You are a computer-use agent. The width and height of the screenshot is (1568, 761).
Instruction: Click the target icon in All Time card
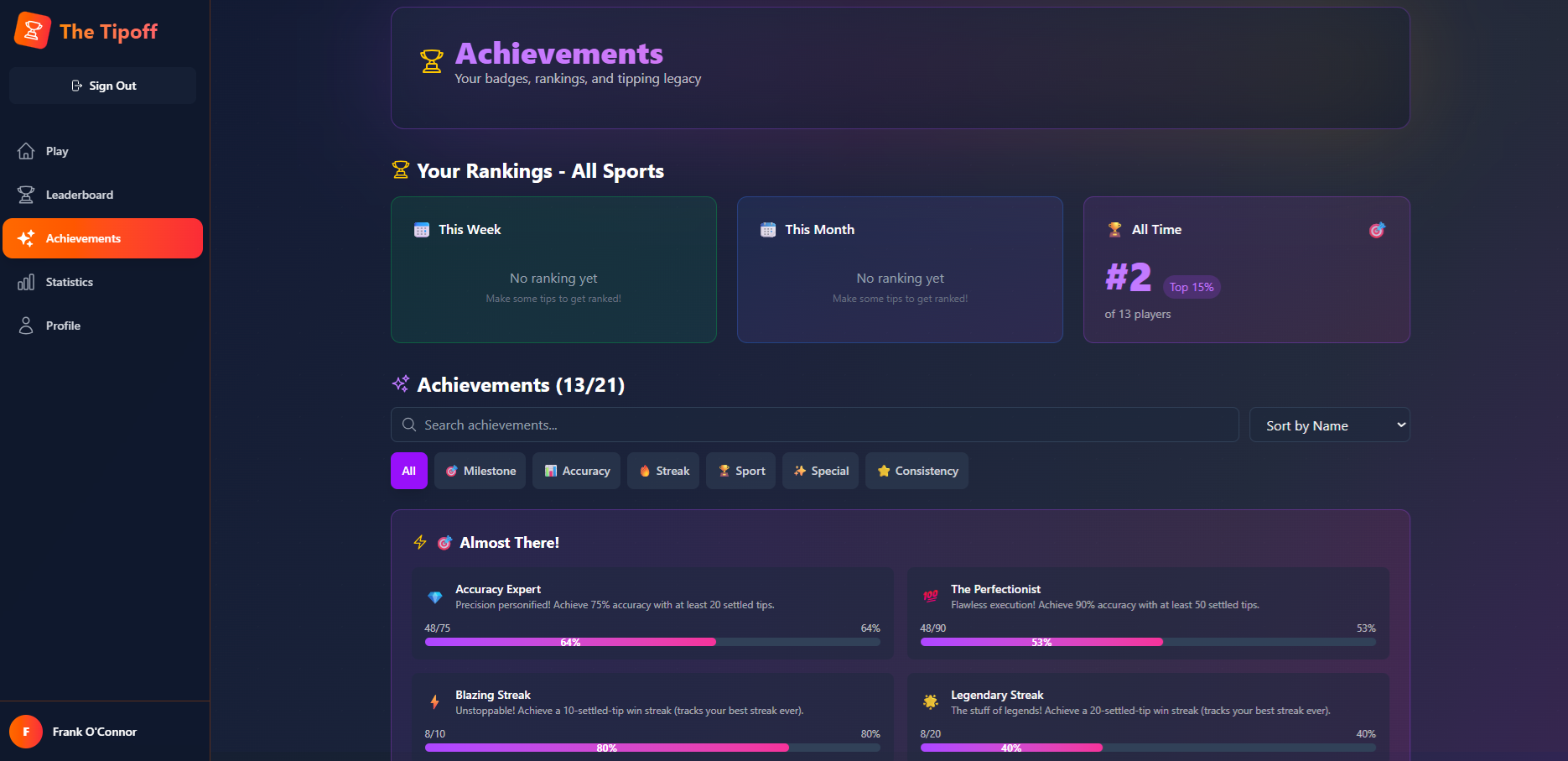tap(1377, 230)
